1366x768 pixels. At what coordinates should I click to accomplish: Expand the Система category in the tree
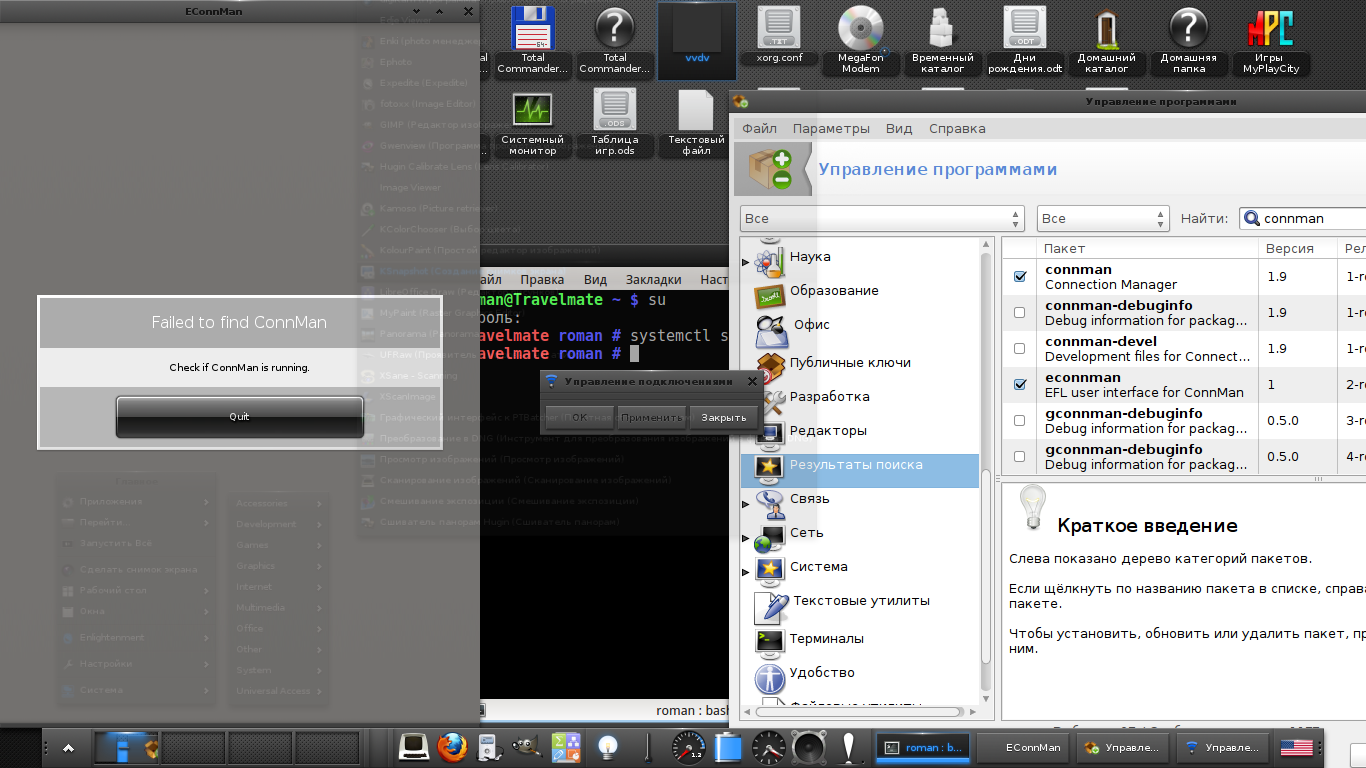(x=746, y=572)
